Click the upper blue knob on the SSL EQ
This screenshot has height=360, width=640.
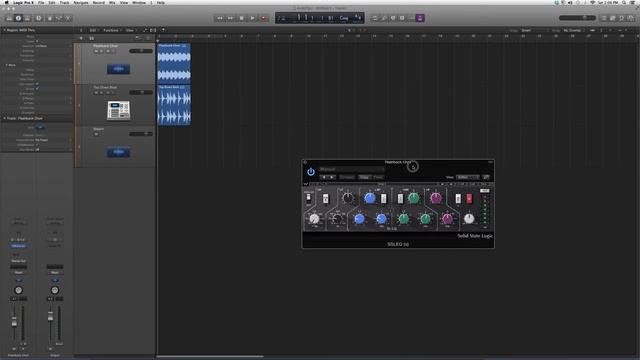[x=369, y=198]
